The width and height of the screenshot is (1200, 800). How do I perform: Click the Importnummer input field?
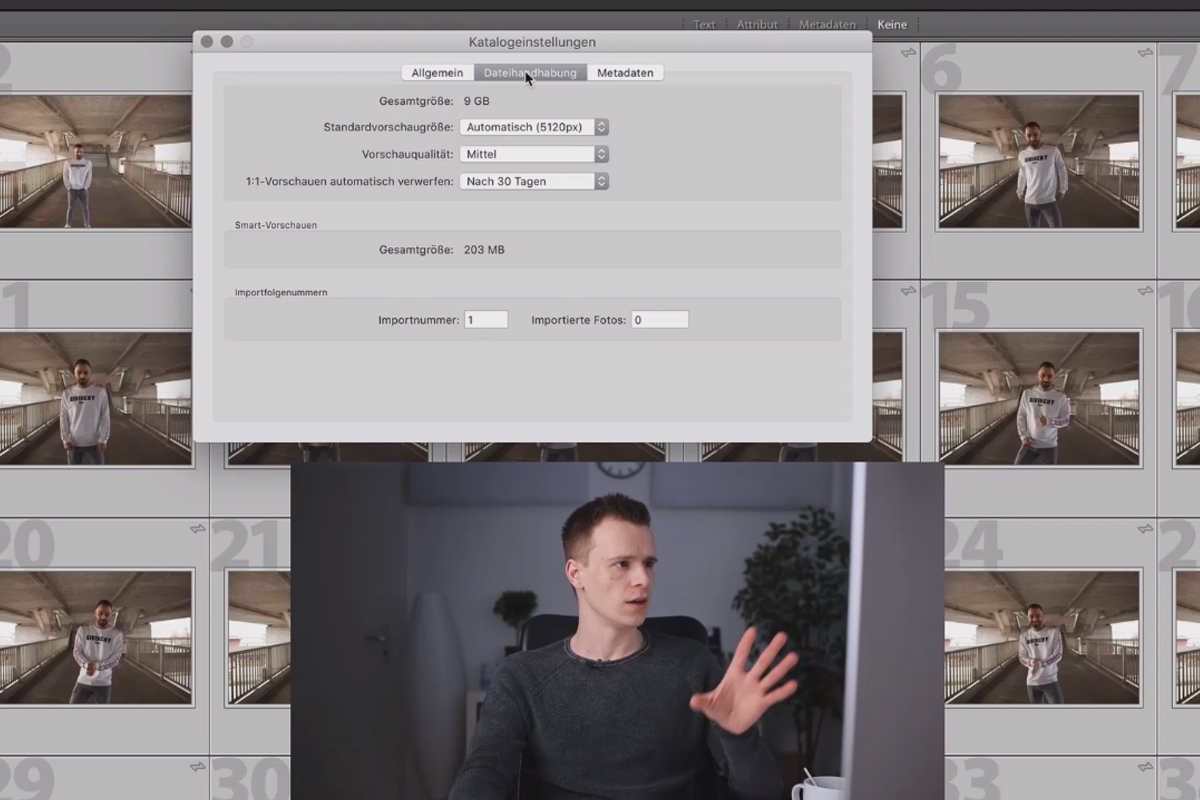486,320
